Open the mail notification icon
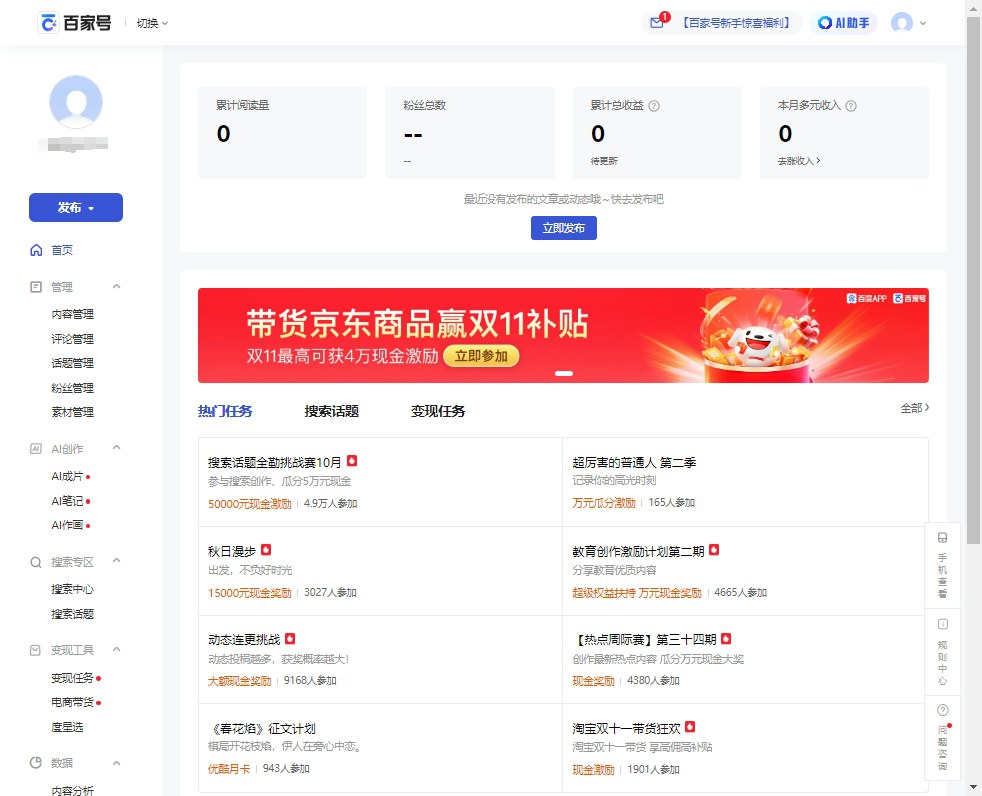Image resolution: width=982 pixels, height=796 pixels. [x=656, y=23]
